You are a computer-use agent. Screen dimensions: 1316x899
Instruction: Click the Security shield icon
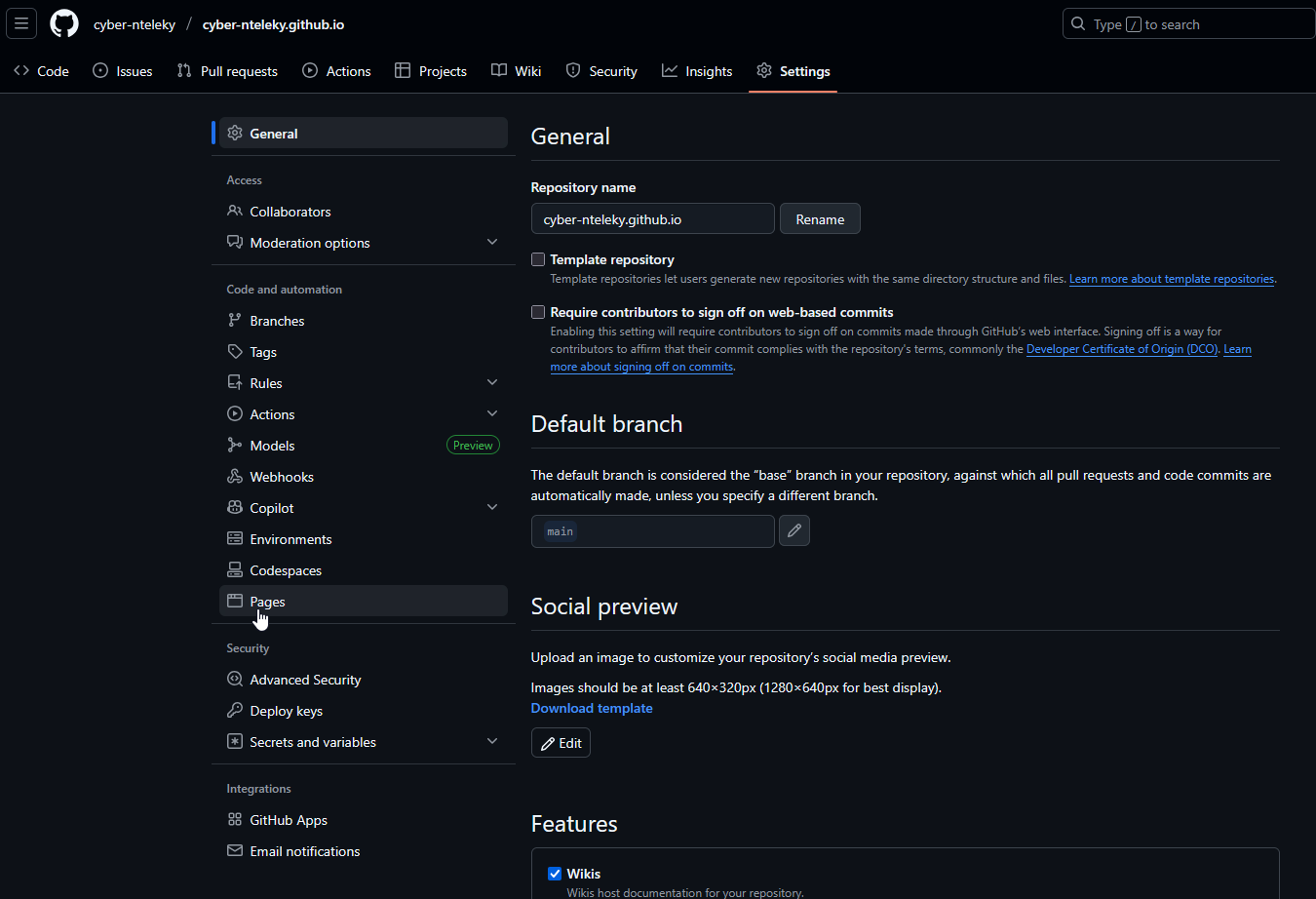(x=573, y=70)
